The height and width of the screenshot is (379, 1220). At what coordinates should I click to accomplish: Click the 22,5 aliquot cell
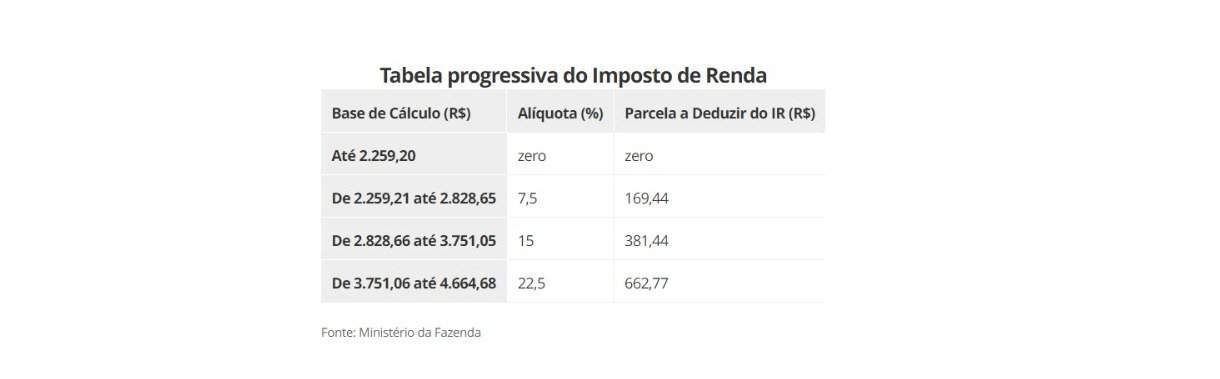[x=532, y=283]
